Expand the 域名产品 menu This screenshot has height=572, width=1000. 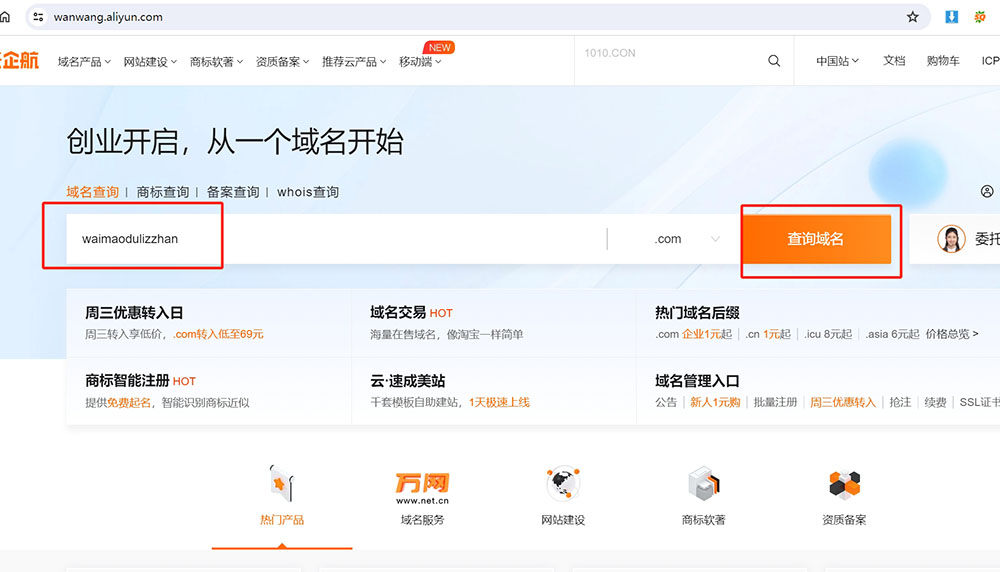[84, 62]
